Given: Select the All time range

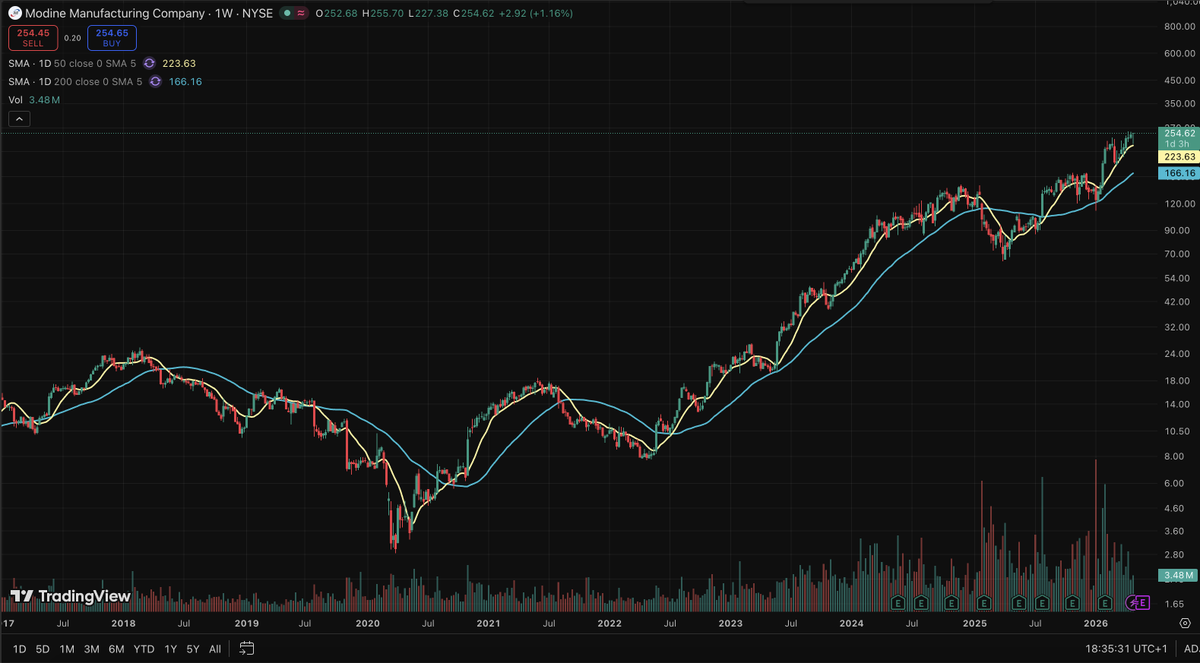Looking at the screenshot, I should [x=215, y=649].
